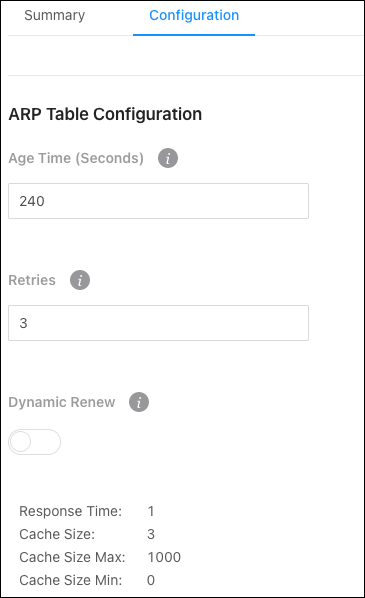
Task: Click the Retries field label
Action: click(x=32, y=280)
